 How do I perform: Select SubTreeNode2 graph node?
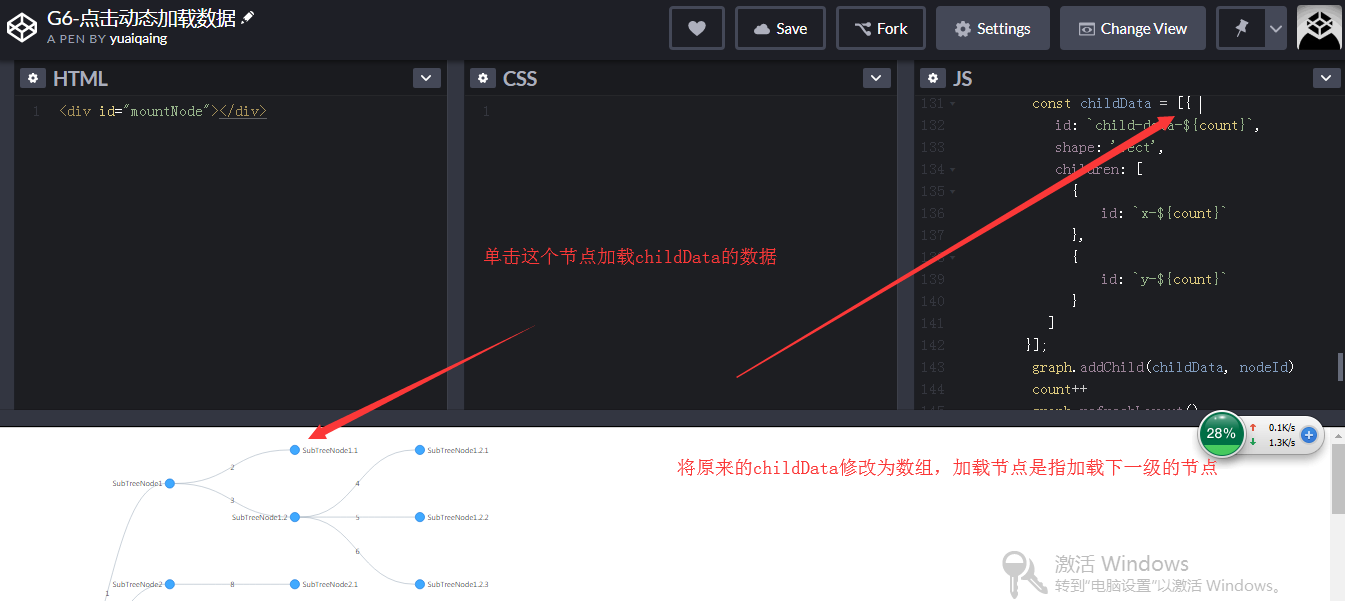click(170, 584)
